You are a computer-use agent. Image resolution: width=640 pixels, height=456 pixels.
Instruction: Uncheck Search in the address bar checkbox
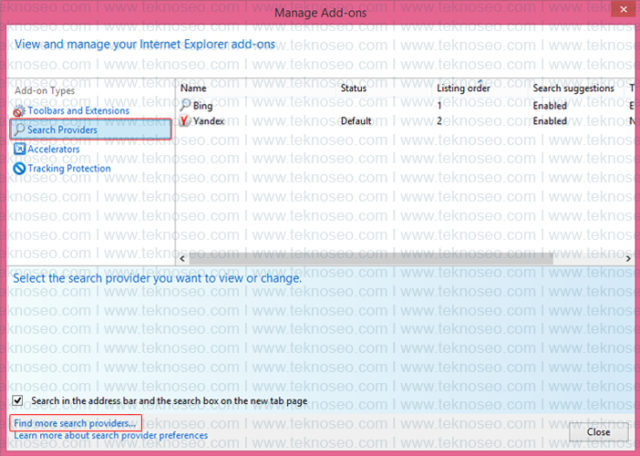click(x=18, y=400)
